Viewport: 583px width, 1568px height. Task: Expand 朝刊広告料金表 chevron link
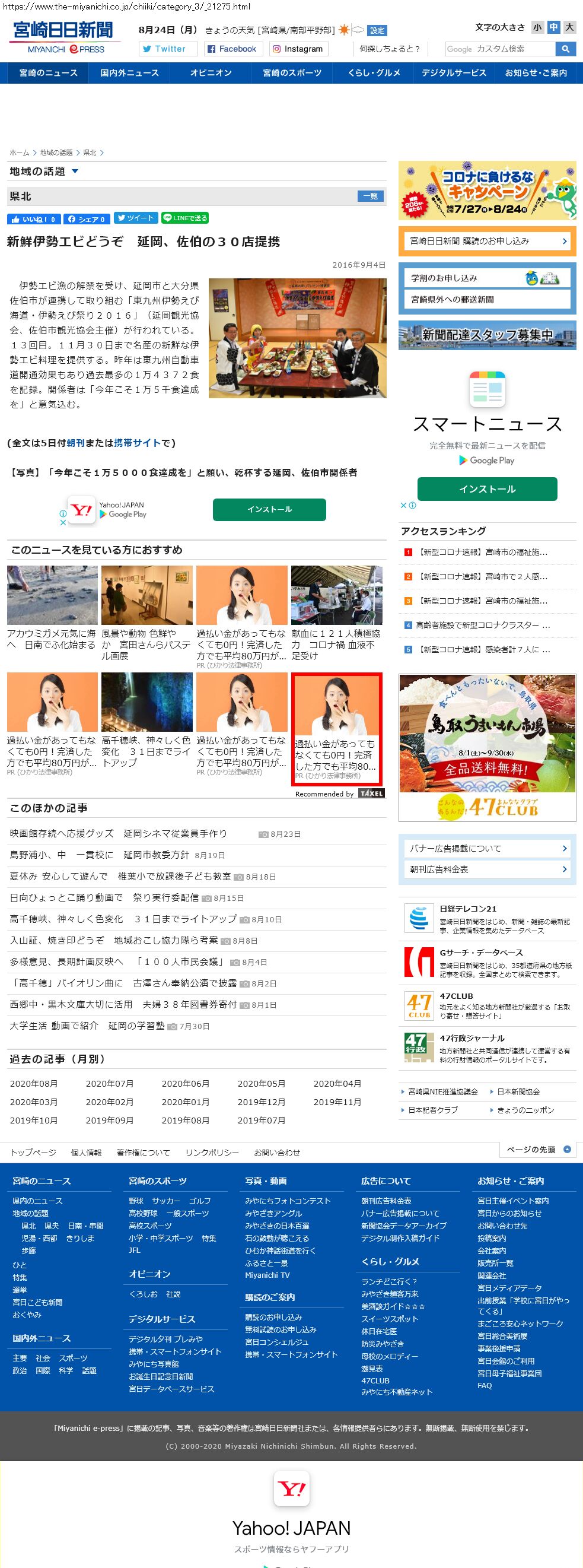point(488,869)
